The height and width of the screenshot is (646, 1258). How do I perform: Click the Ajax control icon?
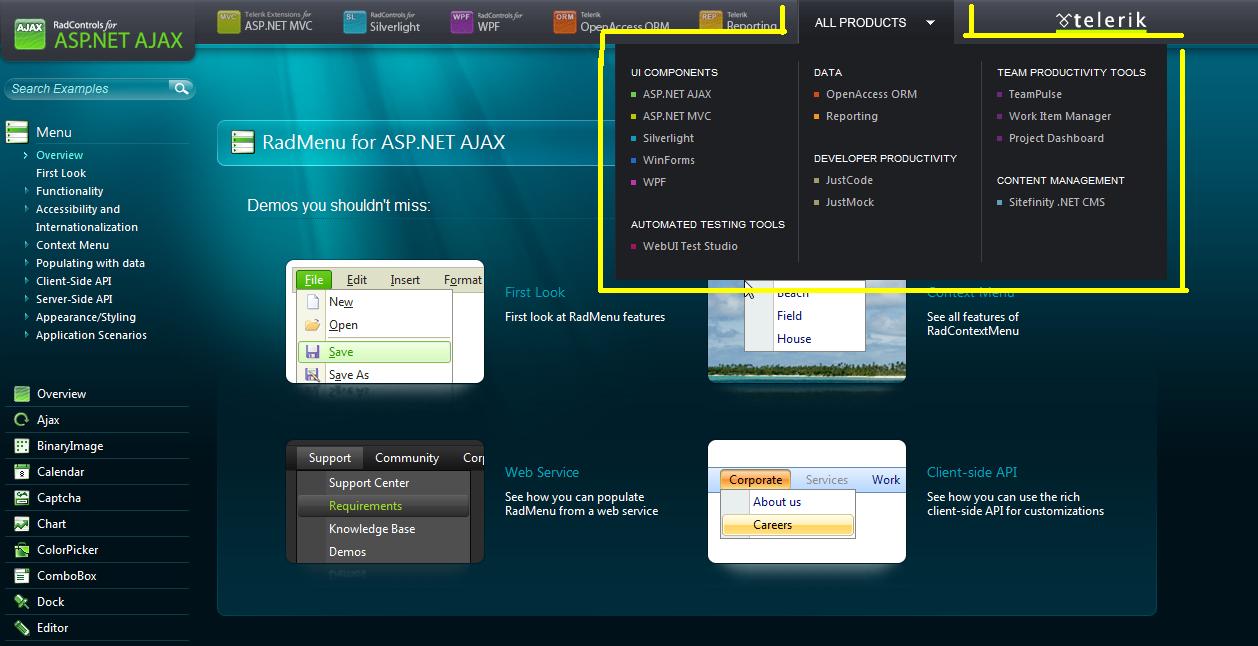(x=21, y=420)
